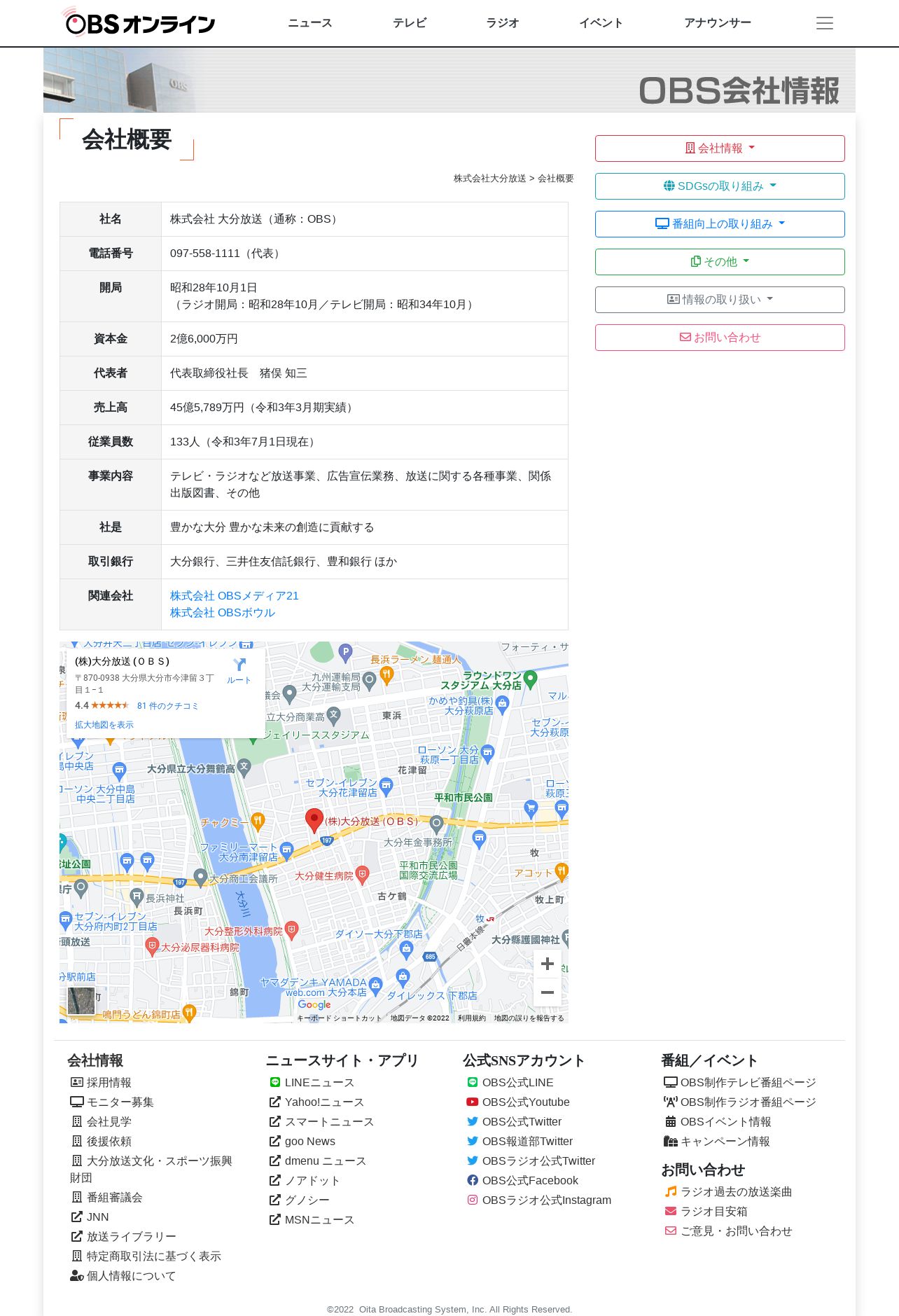Open the dmenu ニュース footer link
899x1316 pixels.
click(x=326, y=1161)
